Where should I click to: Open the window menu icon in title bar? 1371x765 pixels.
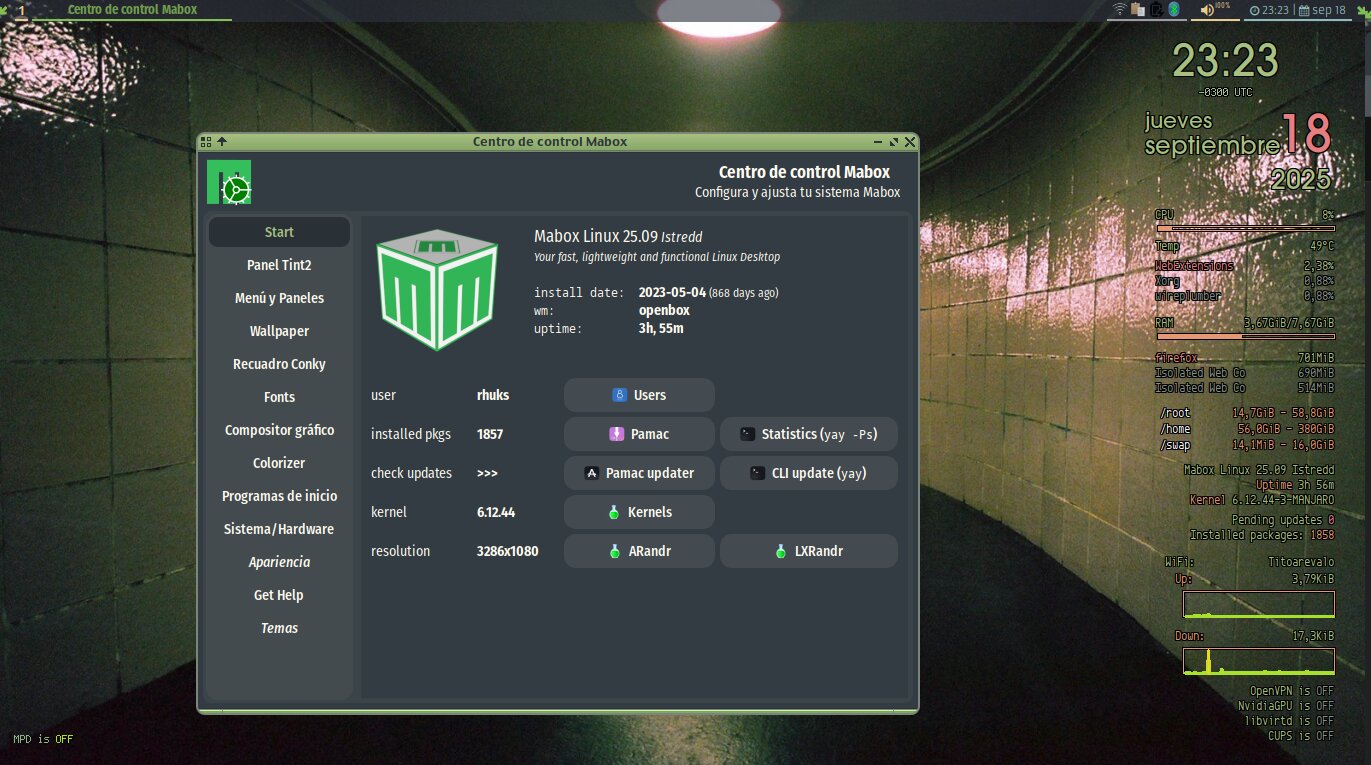205,142
